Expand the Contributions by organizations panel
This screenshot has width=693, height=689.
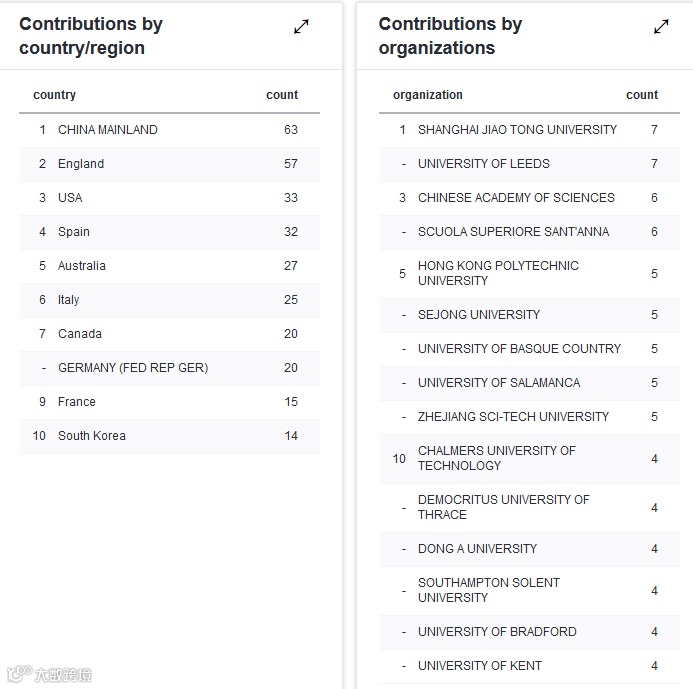661,27
